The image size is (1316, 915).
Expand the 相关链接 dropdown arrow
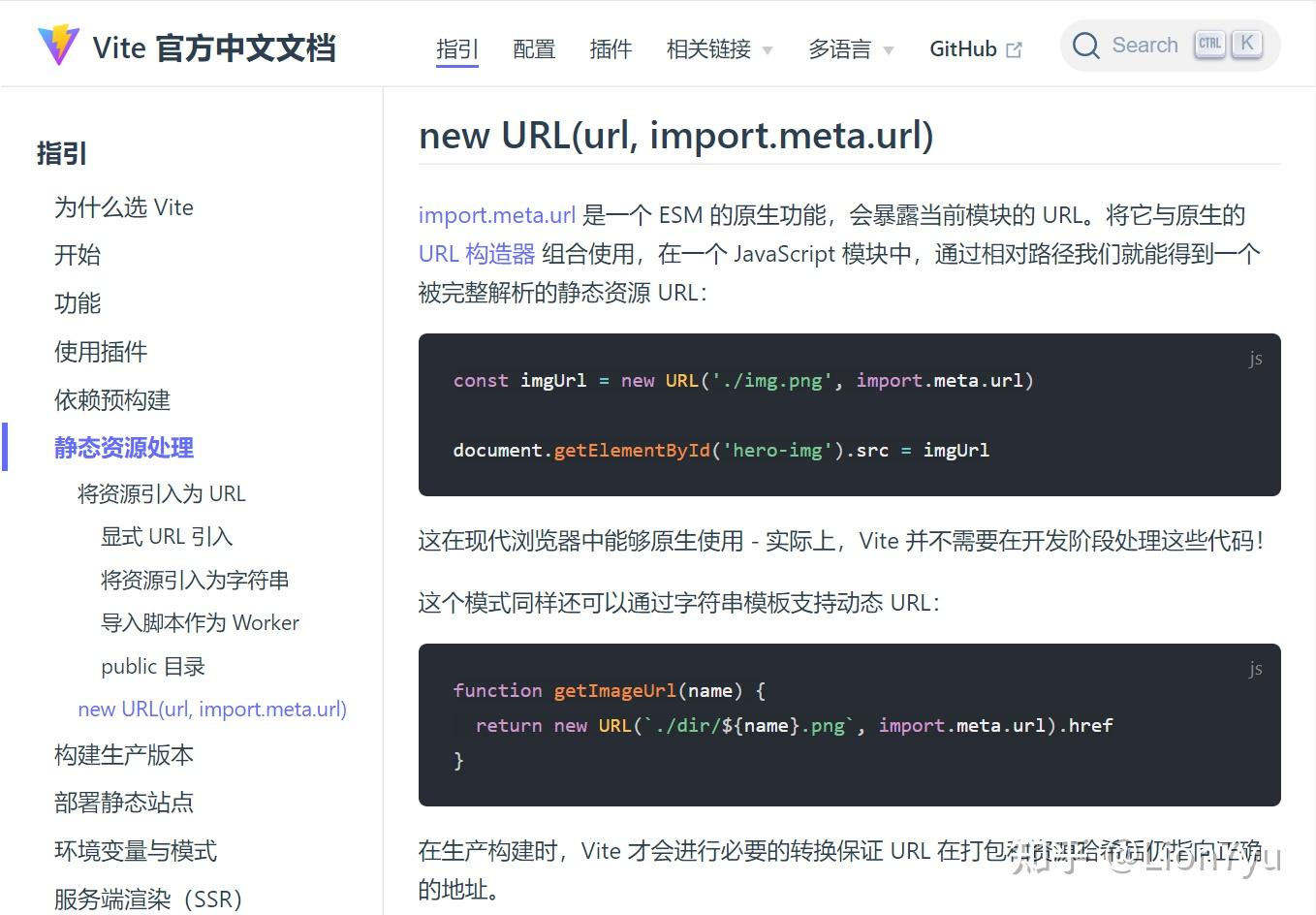click(768, 50)
